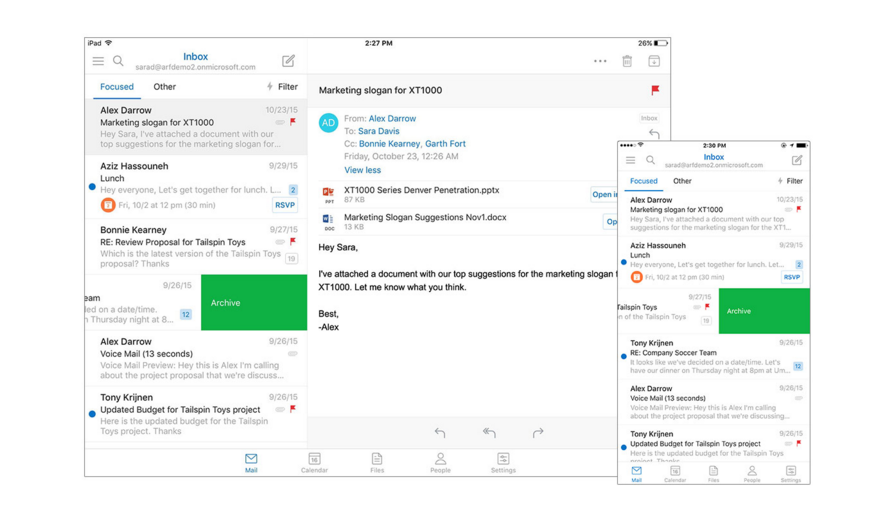
Task: Compose a new email in iPad Outlook
Action: 288,60
